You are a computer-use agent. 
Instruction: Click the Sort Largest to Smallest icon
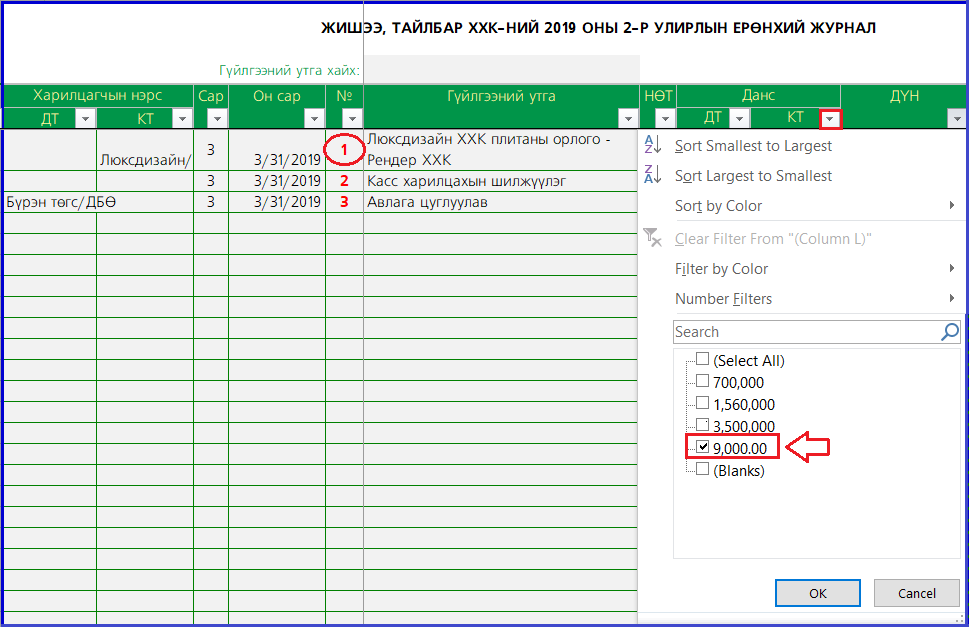tap(651, 175)
